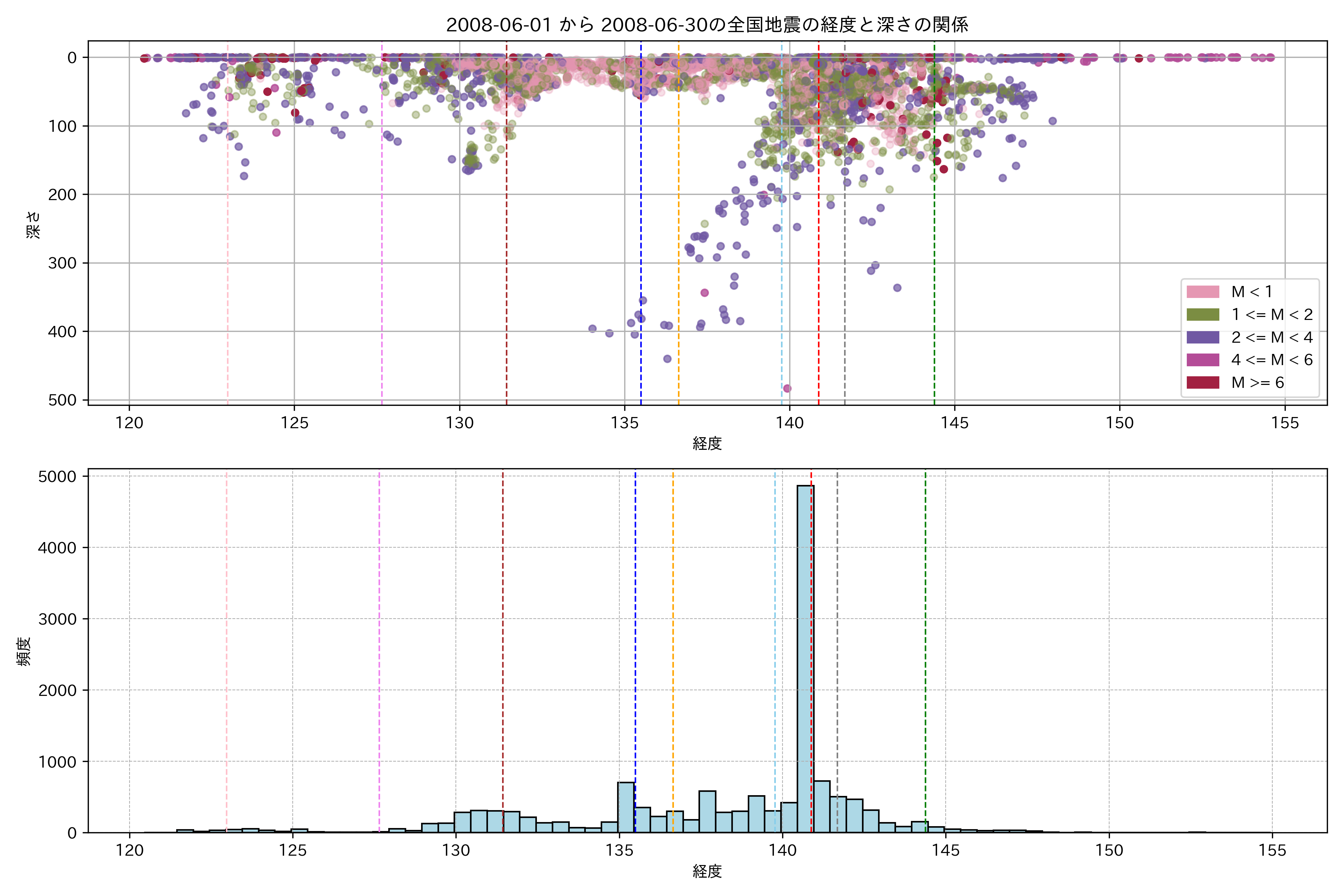The height and width of the screenshot is (896, 1344).
Task: Click the chart title text
Action: [x=707, y=25]
